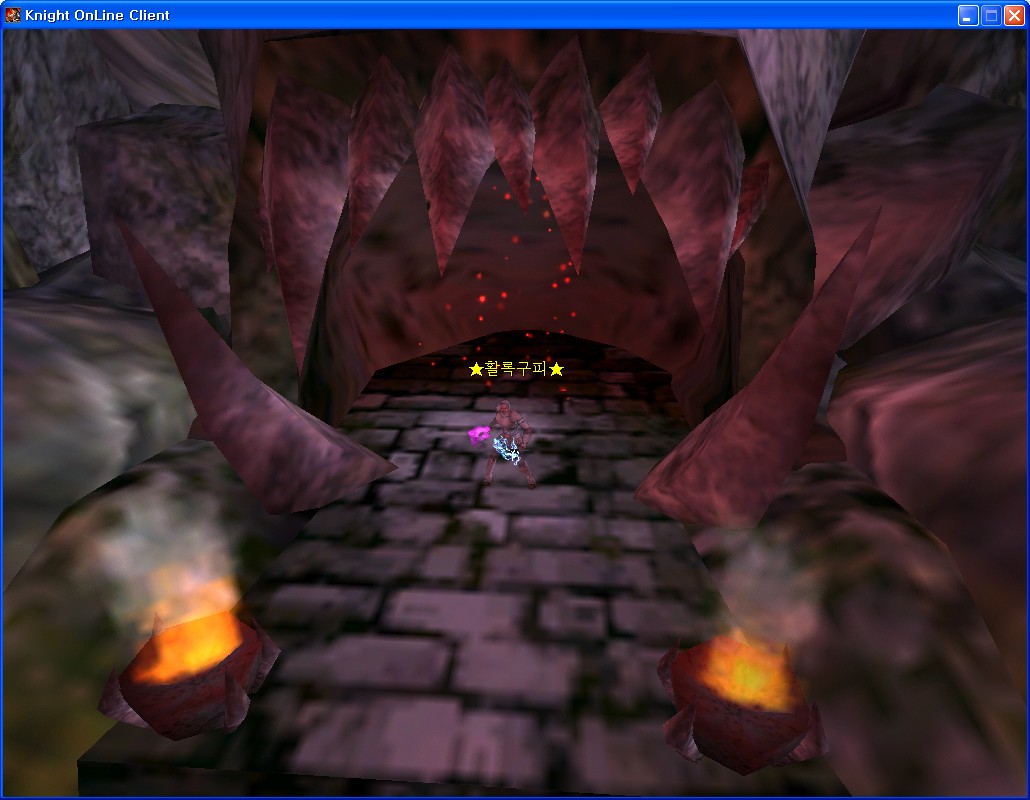Select the character standing on the stone path
Viewport: 1030px width, 800px height.
(x=507, y=444)
